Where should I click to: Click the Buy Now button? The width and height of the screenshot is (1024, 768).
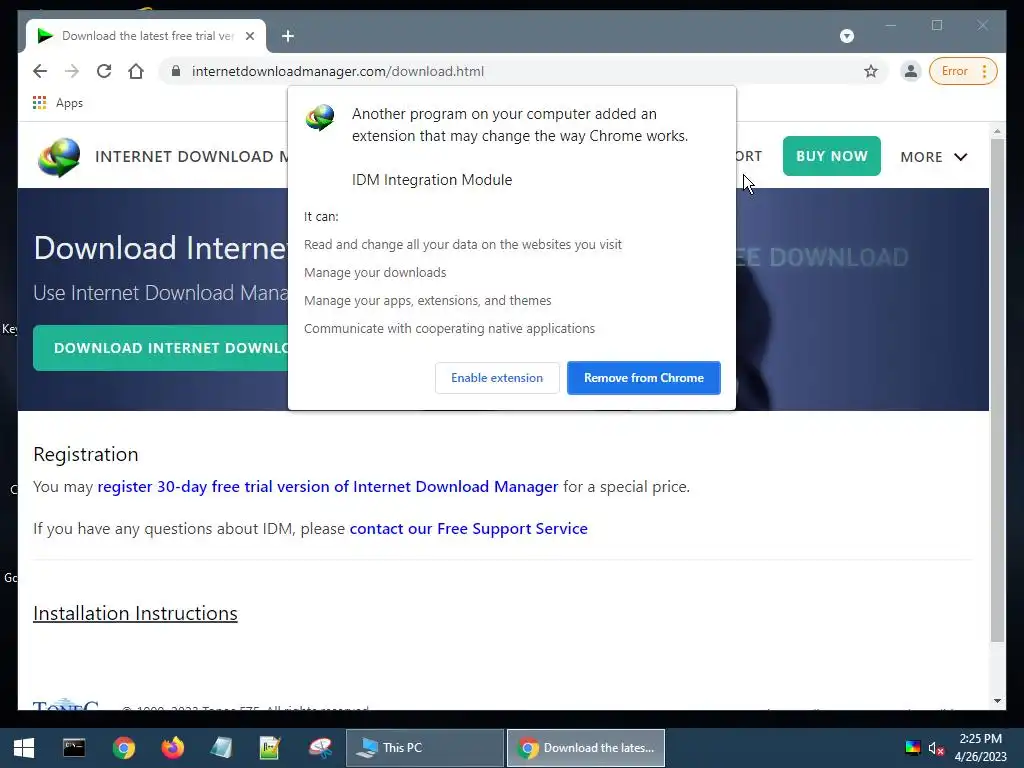point(831,156)
